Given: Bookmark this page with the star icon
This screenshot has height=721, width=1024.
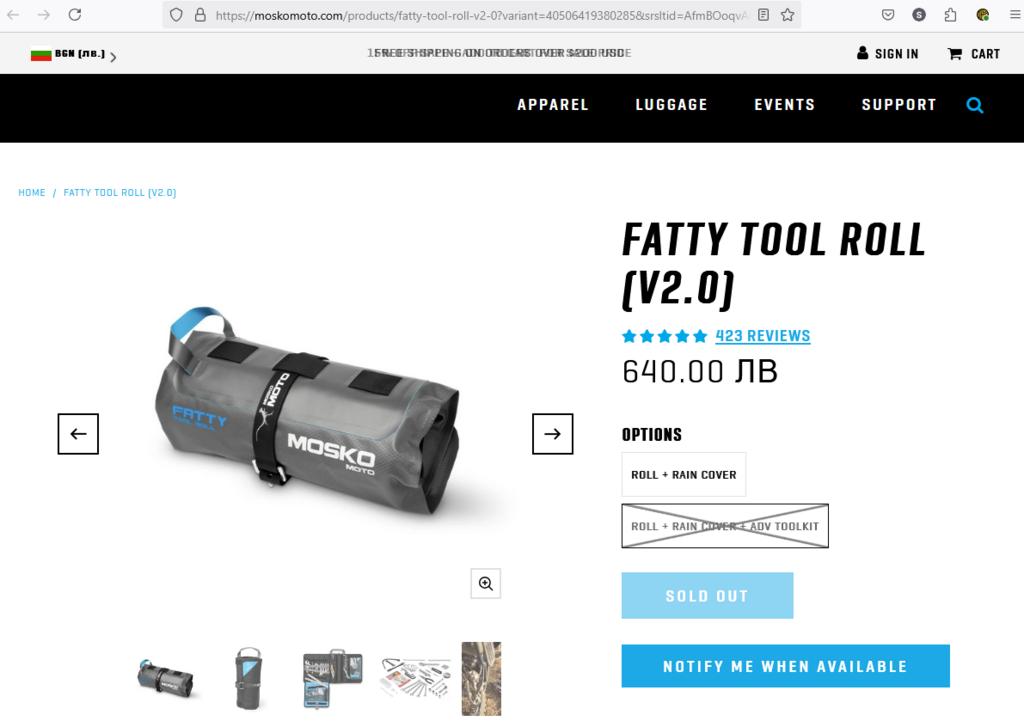Looking at the screenshot, I should [788, 15].
